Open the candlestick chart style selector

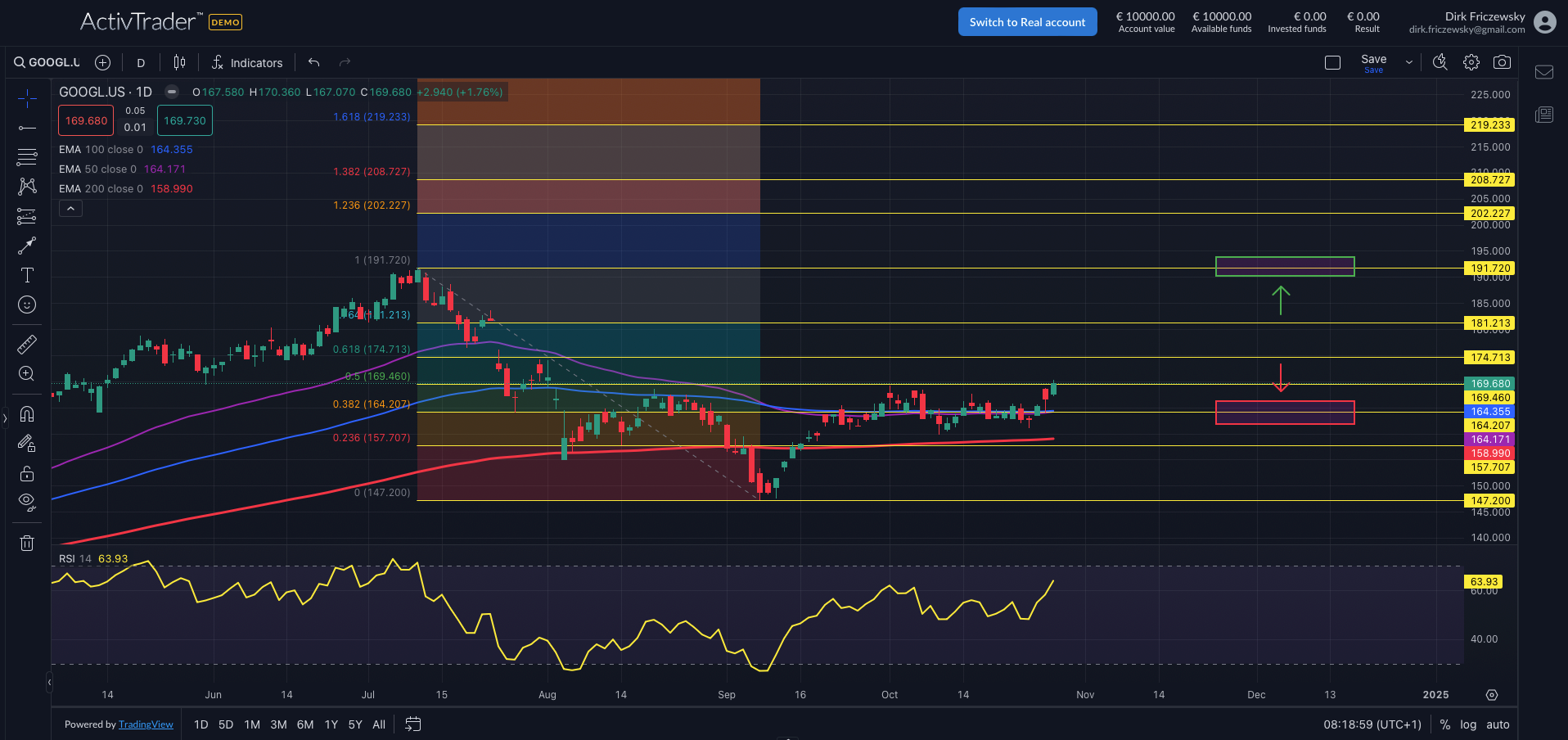pos(179,62)
